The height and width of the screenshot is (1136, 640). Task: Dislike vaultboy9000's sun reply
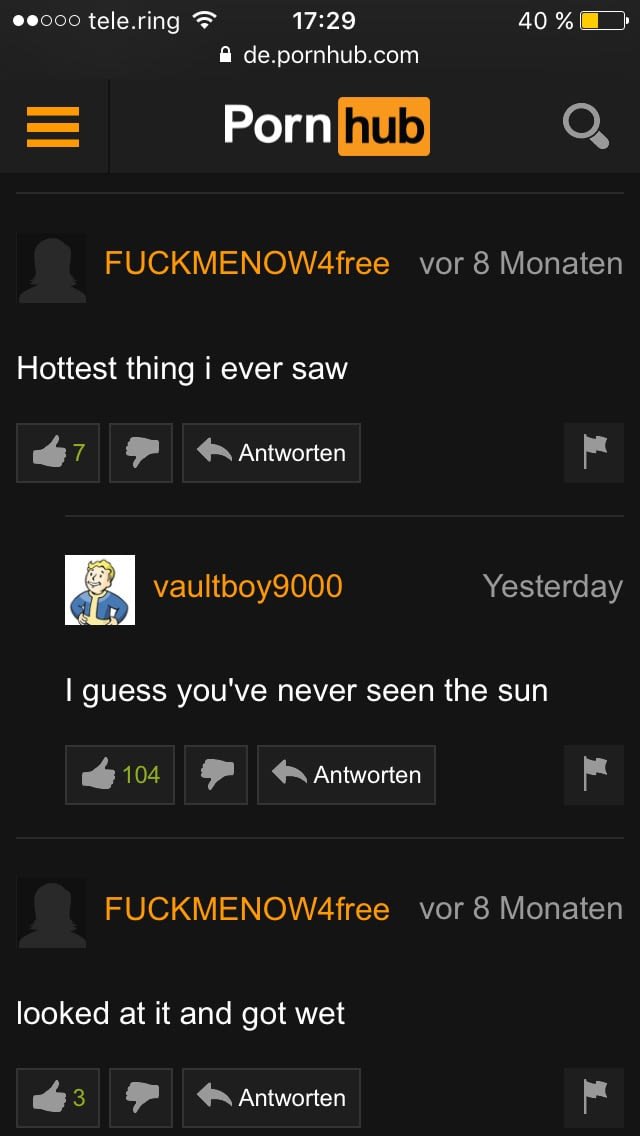216,774
